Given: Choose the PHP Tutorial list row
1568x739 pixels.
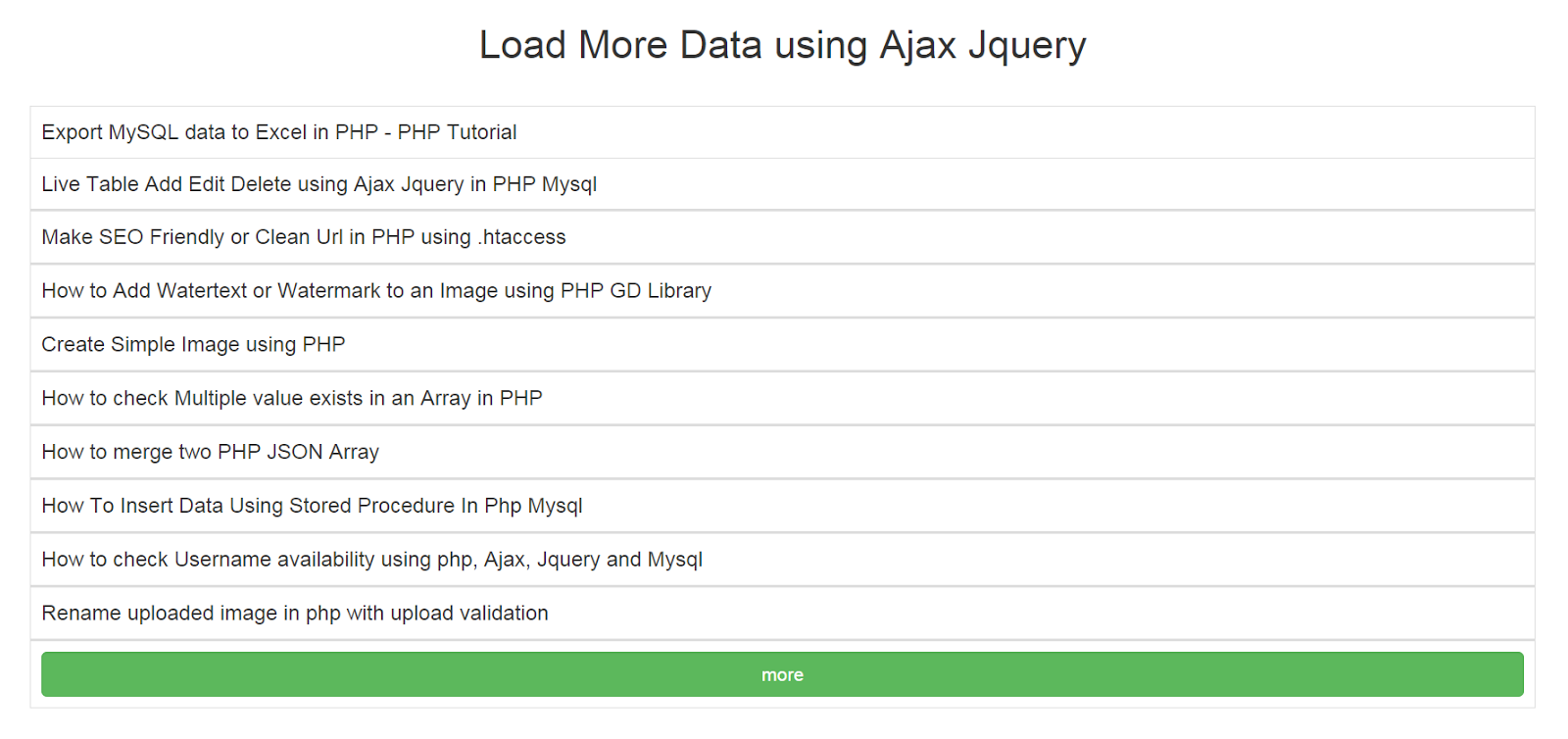Looking at the screenshot, I should (279, 132).
